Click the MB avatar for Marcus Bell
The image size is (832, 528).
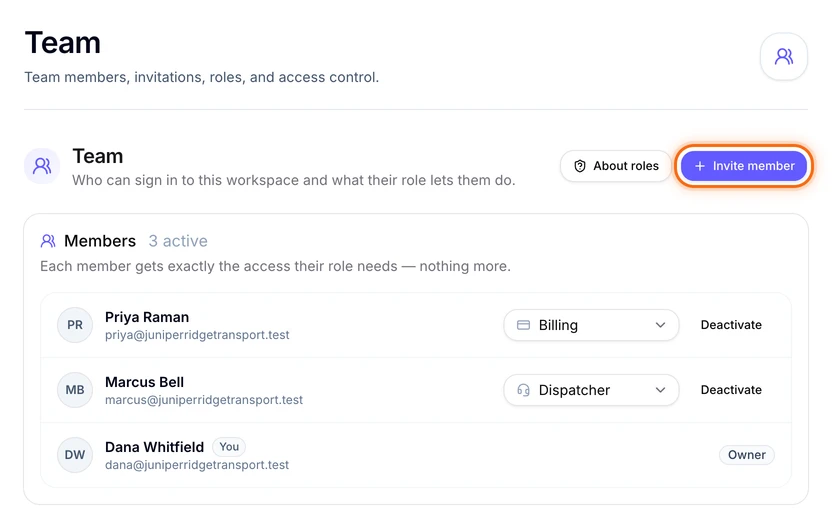(75, 390)
